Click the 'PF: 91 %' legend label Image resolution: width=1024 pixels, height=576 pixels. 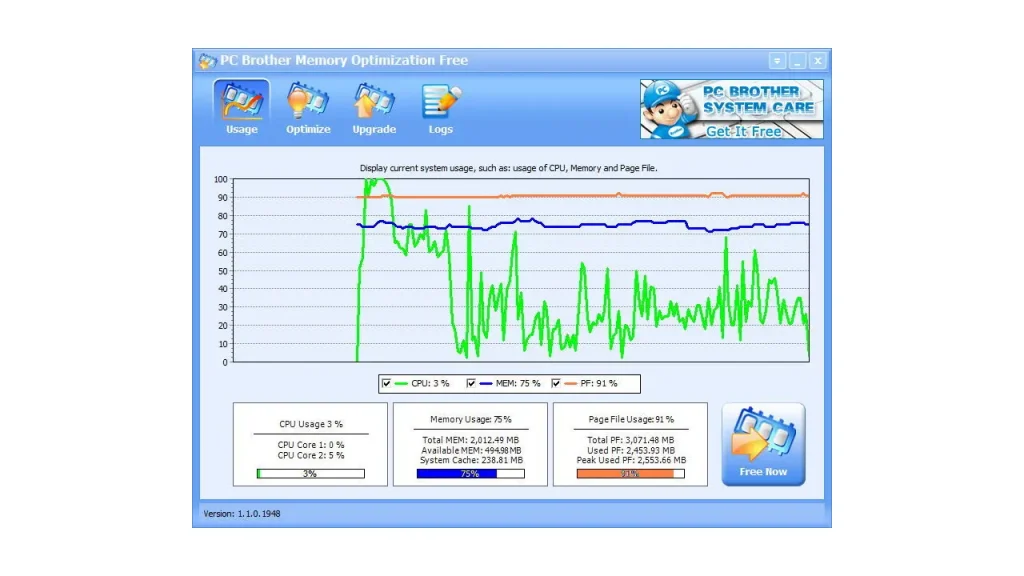pyautogui.click(x=599, y=383)
